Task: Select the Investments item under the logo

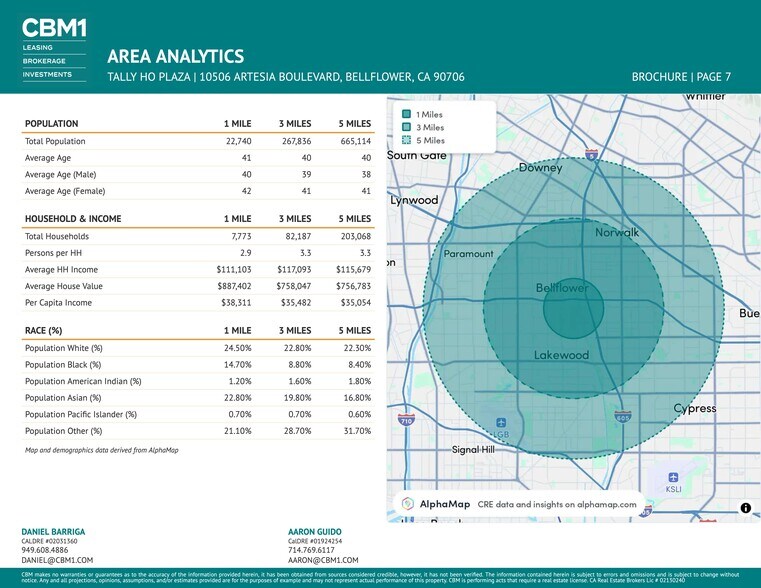Action: (x=47, y=74)
